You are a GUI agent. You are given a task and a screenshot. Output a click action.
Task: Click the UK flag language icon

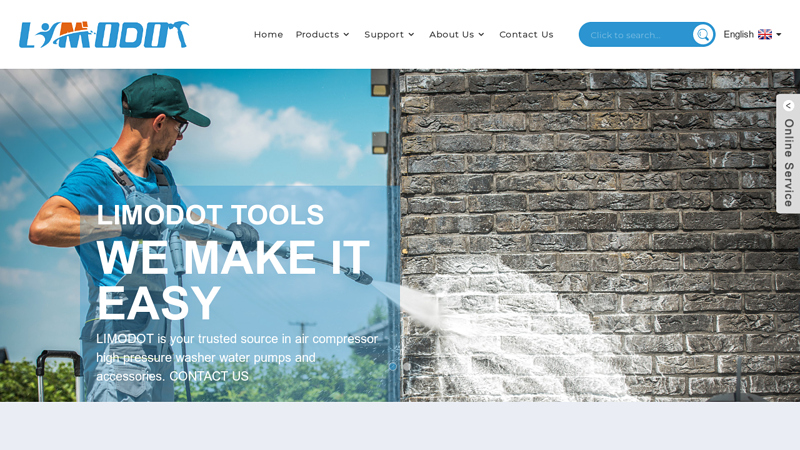coord(765,34)
